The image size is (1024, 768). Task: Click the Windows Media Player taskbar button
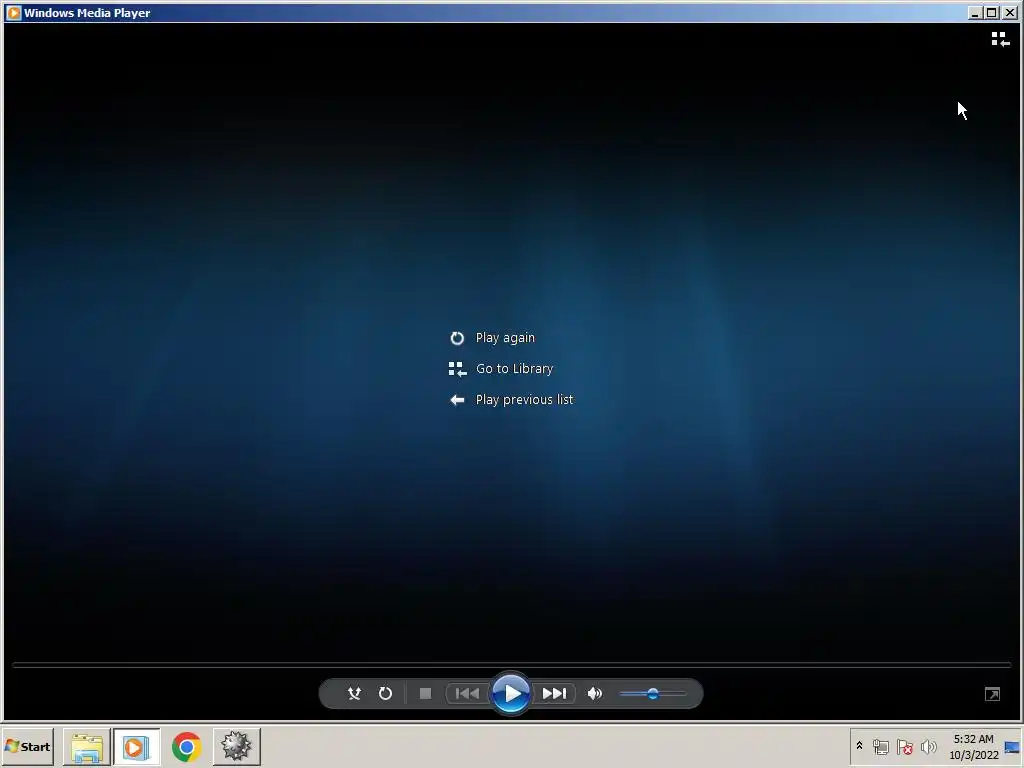coord(136,746)
